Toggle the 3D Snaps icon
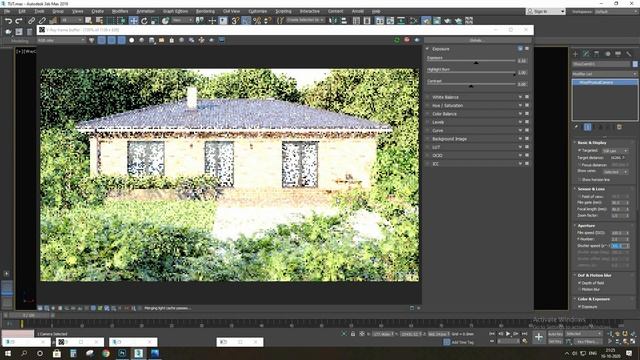This screenshot has height=360, width=640. click(235, 20)
